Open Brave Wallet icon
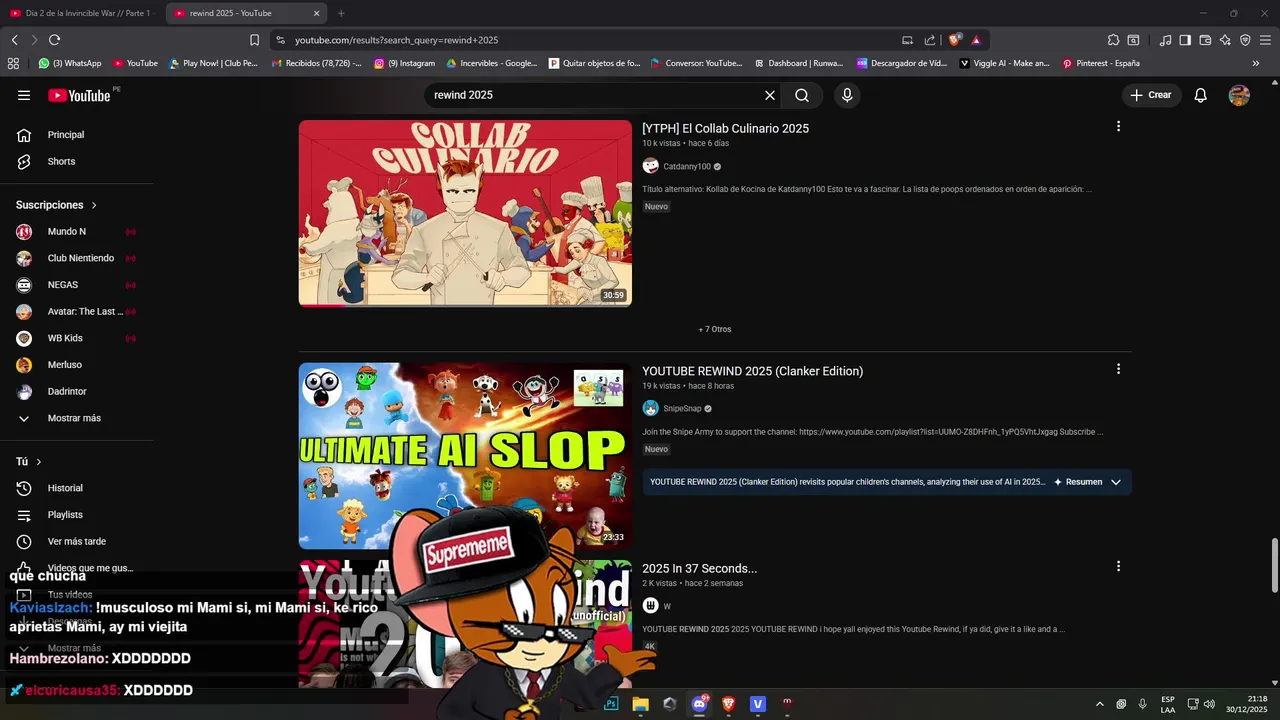Screen dimensions: 1280x720 [1205, 40]
